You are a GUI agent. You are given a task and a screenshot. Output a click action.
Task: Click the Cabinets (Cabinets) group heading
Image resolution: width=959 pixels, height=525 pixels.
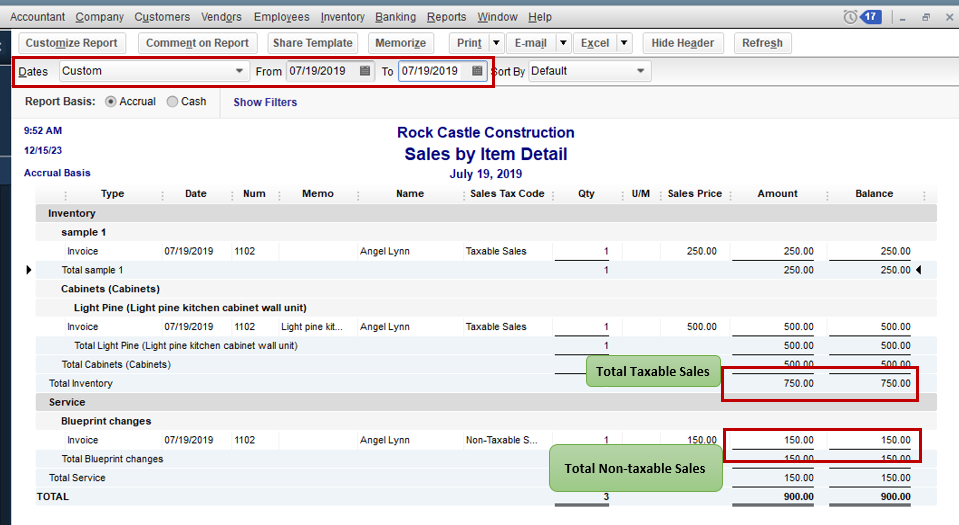pos(110,289)
